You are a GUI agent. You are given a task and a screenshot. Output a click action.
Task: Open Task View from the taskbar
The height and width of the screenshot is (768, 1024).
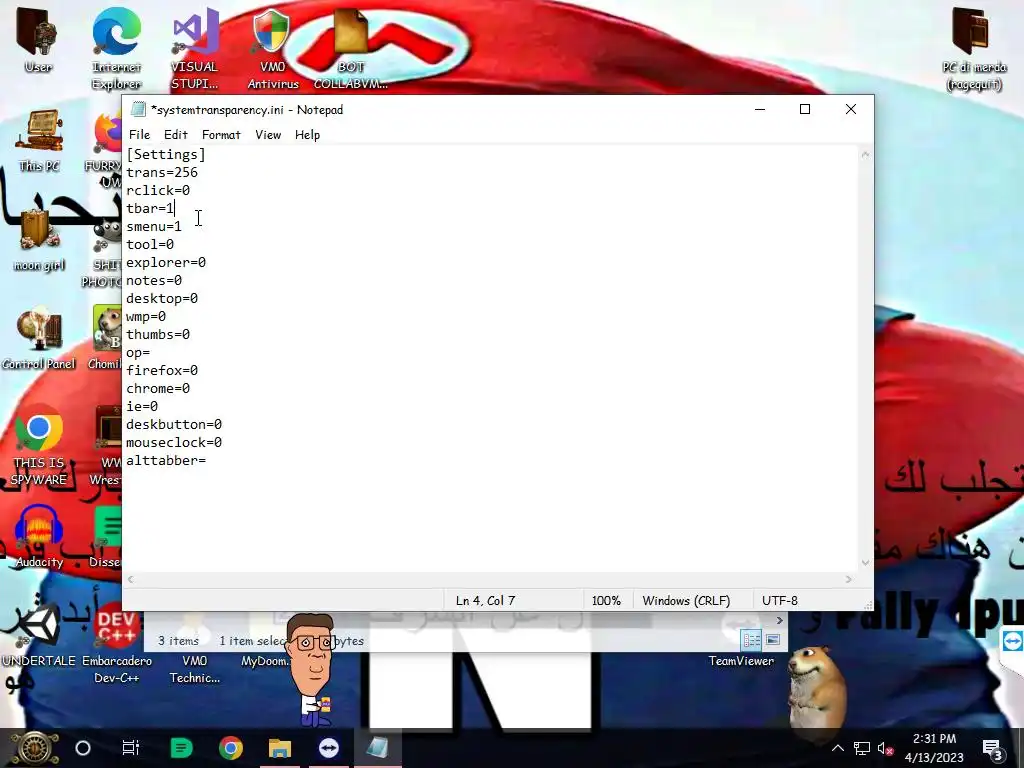click(x=131, y=748)
